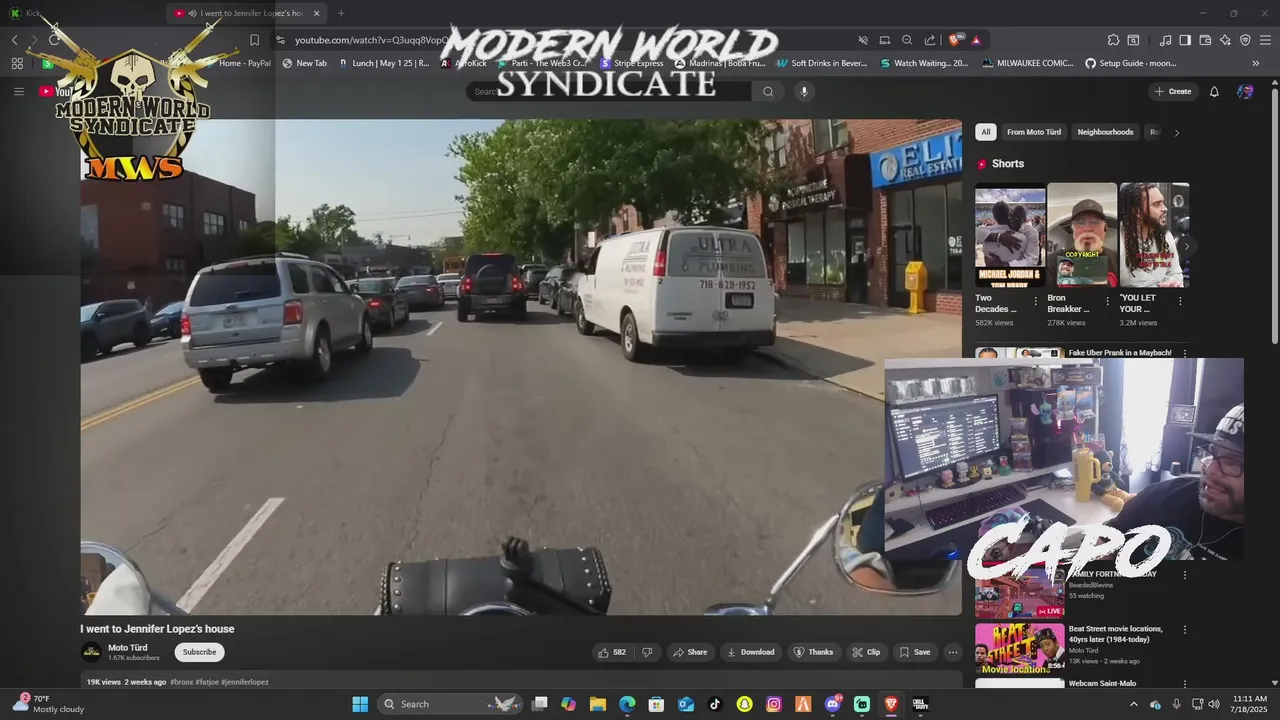Open Brave Rewards triangle icon
This screenshot has width=1280, height=720.
(975, 40)
